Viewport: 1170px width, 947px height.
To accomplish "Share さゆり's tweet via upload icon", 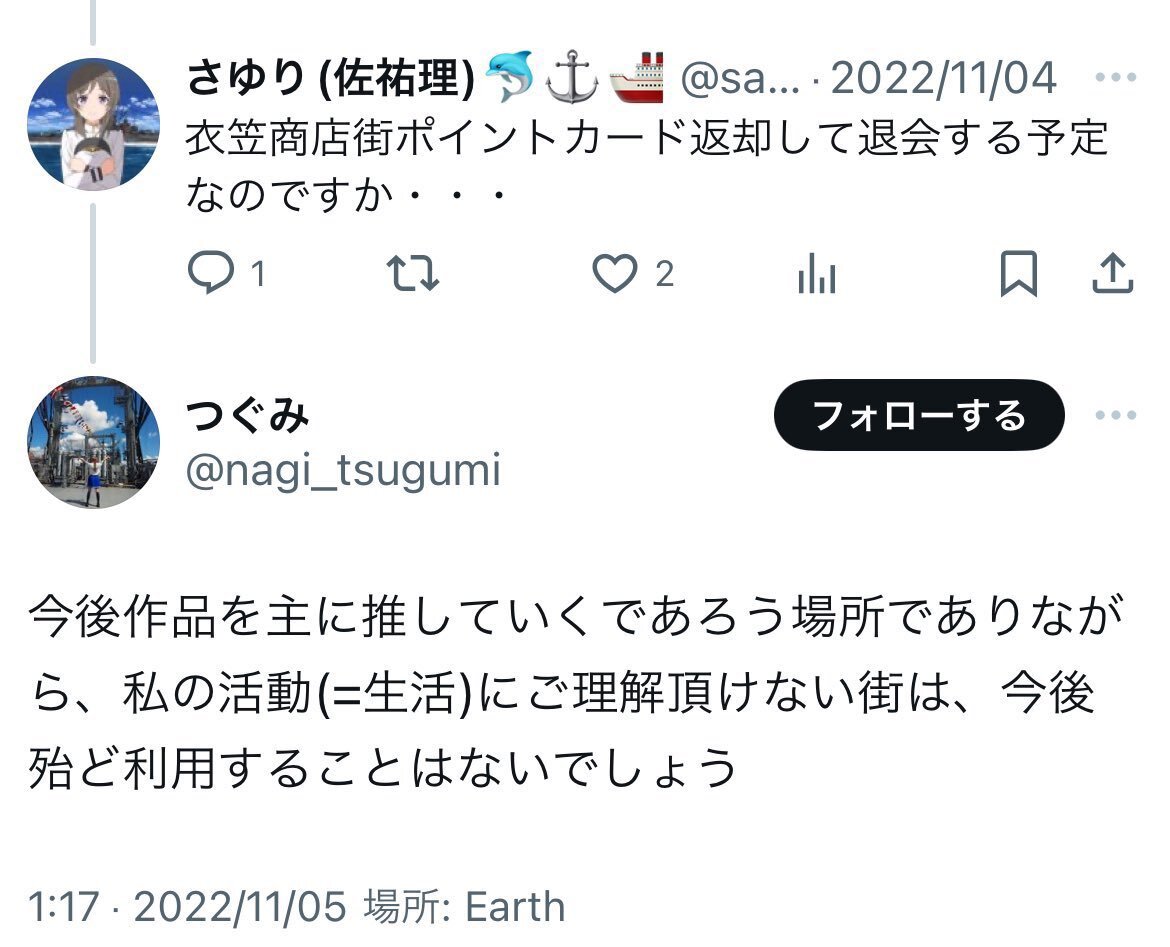I will point(1113,273).
